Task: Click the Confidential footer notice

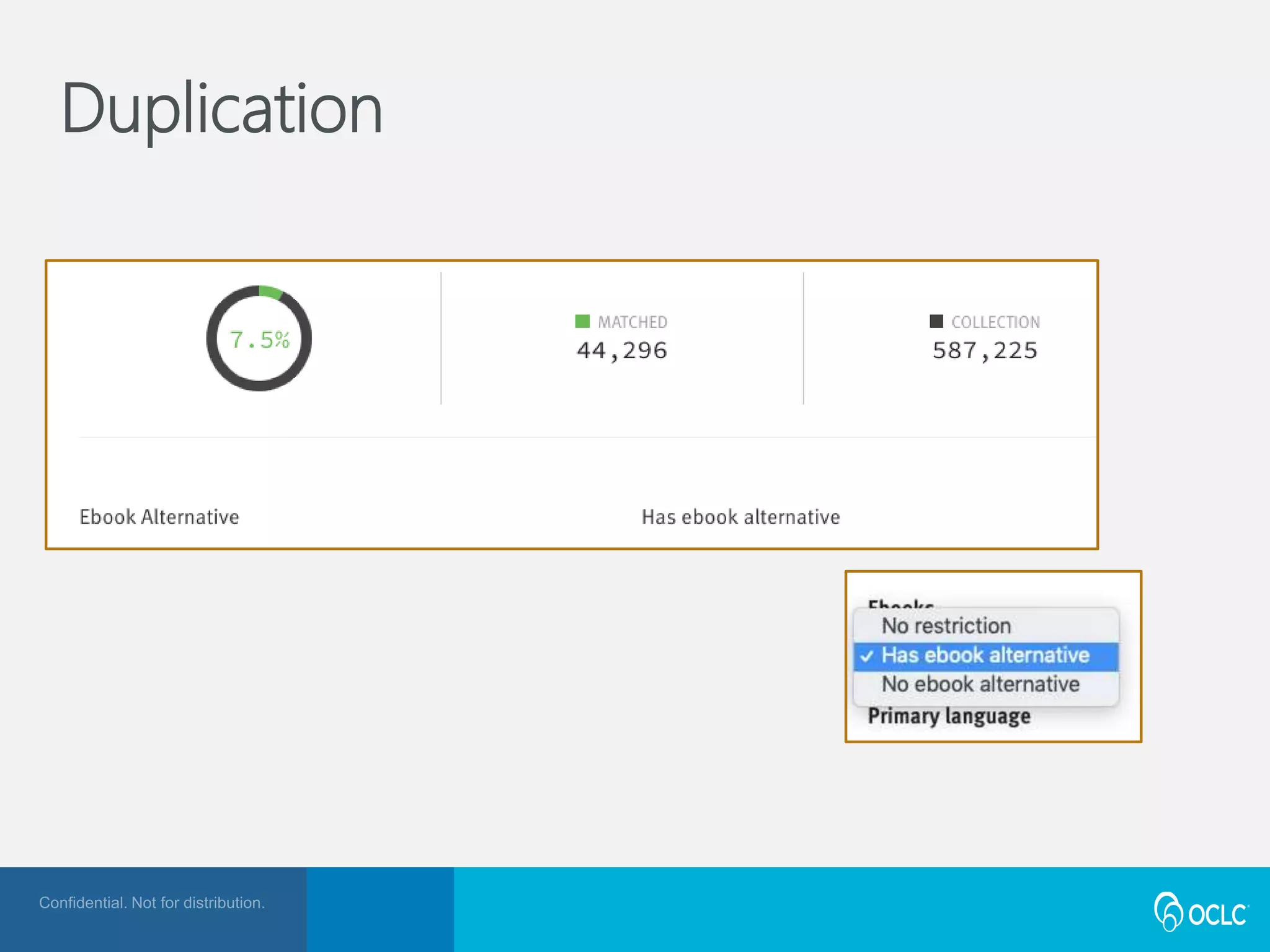Action: coord(152,902)
